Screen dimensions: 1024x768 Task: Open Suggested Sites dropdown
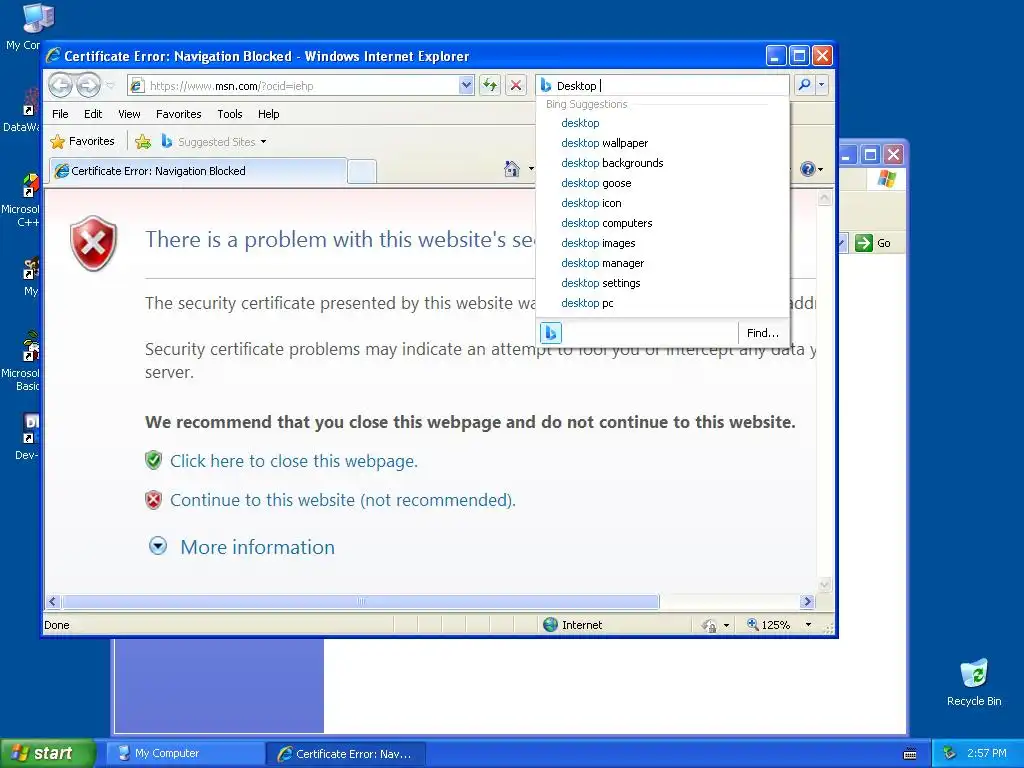click(x=214, y=141)
